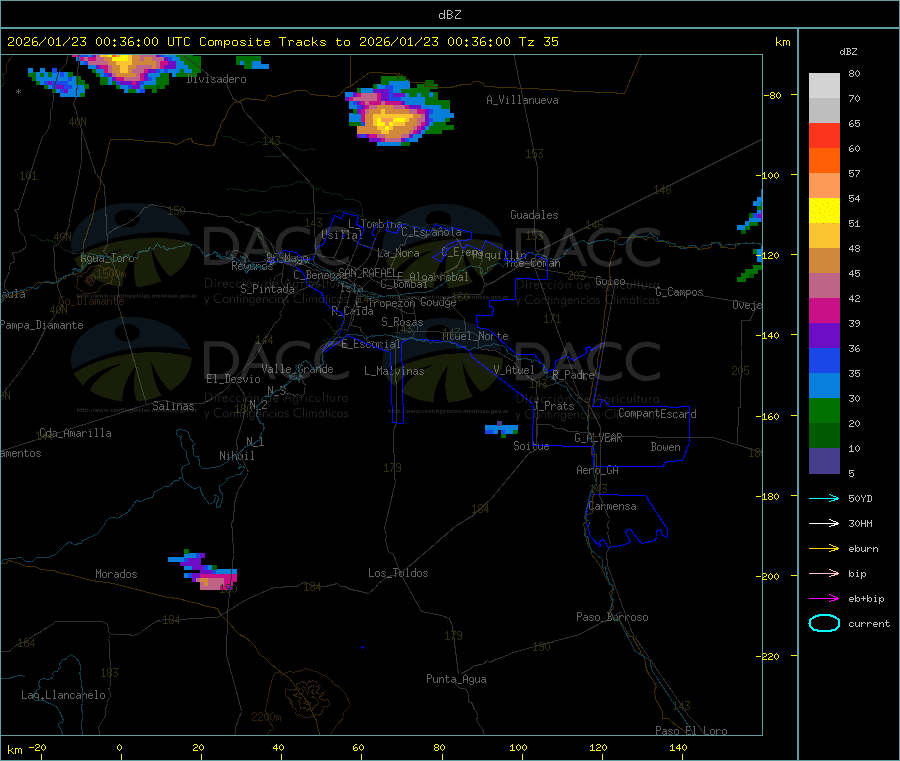Click the 54 dBZ yellow color swatch
Viewport: 900px width, 761px height.
coord(824,211)
